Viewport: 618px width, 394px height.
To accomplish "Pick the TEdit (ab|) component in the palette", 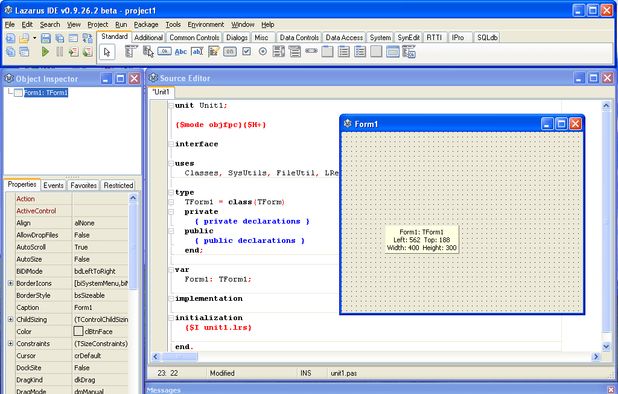I will point(197,52).
